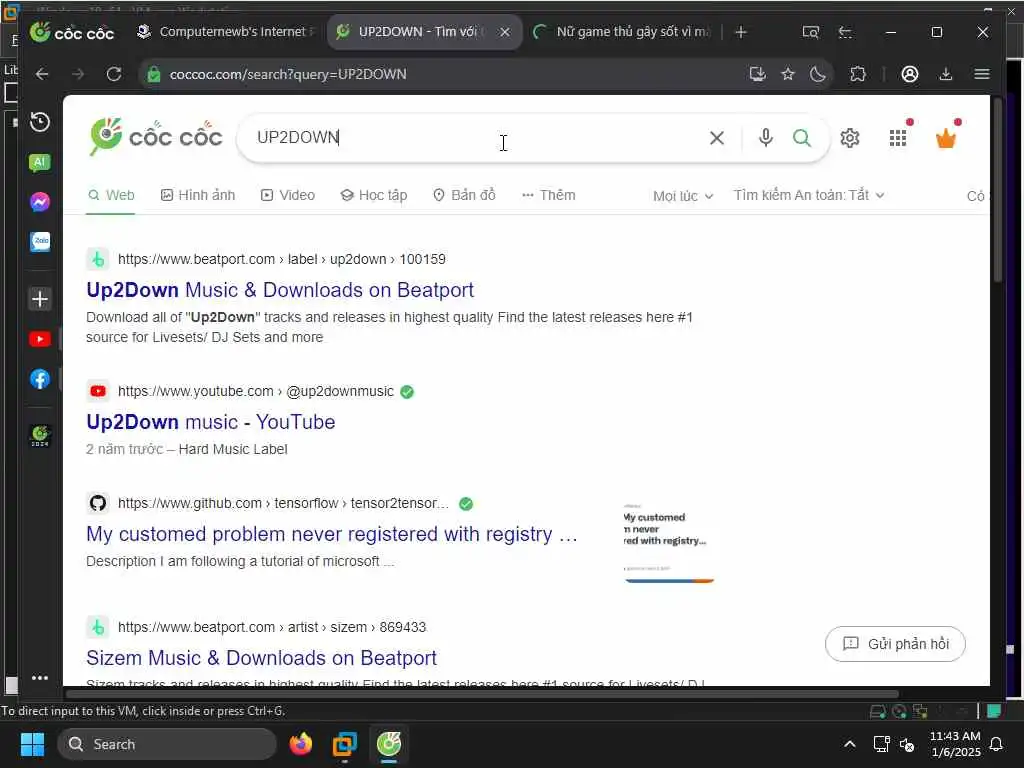This screenshot has height=768, width=1024.
Task: Open the Mọi lúc time filter dropdown
Action: point(683,196)
